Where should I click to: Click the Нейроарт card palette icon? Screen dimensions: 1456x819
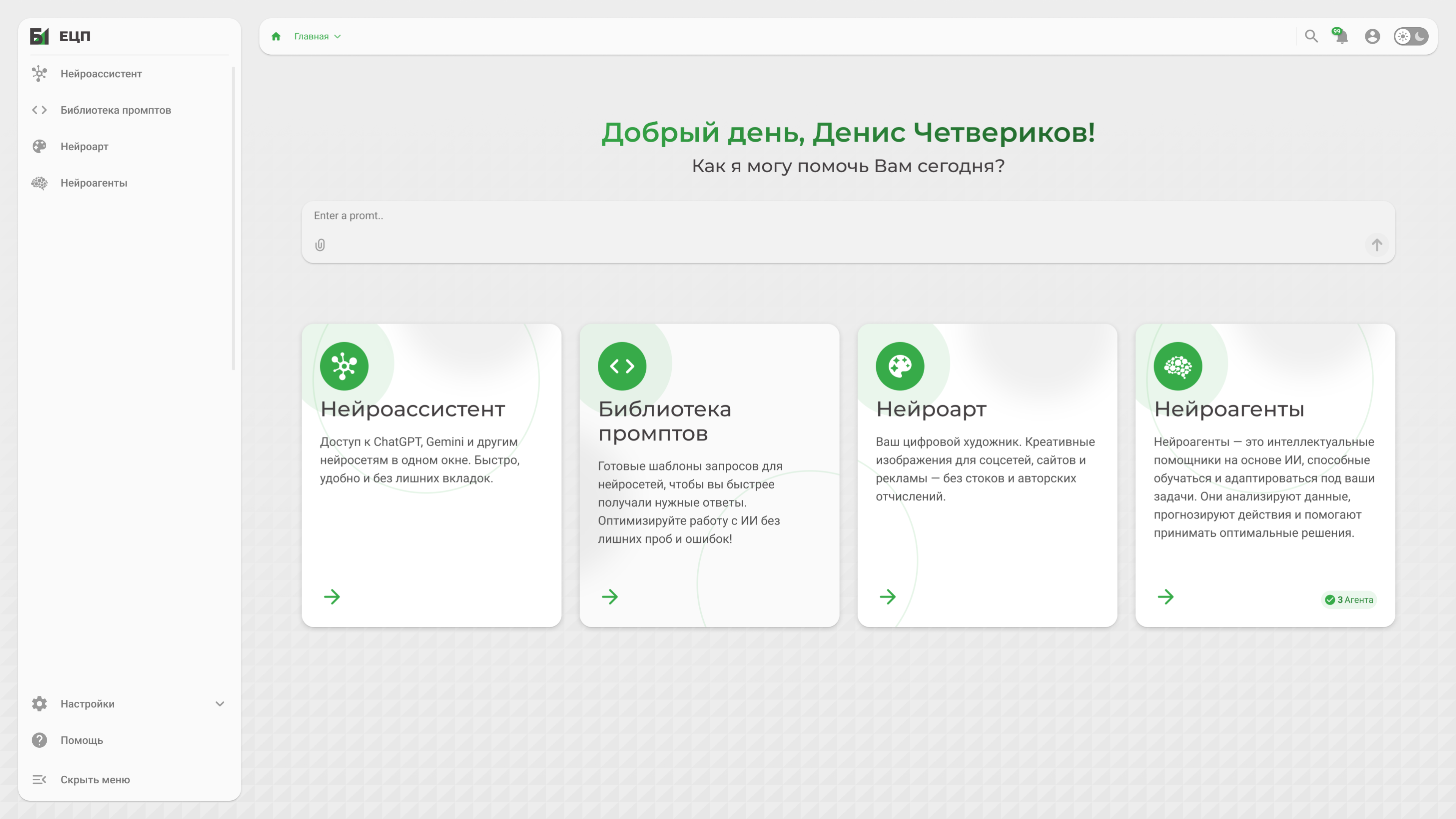(900, 366)
